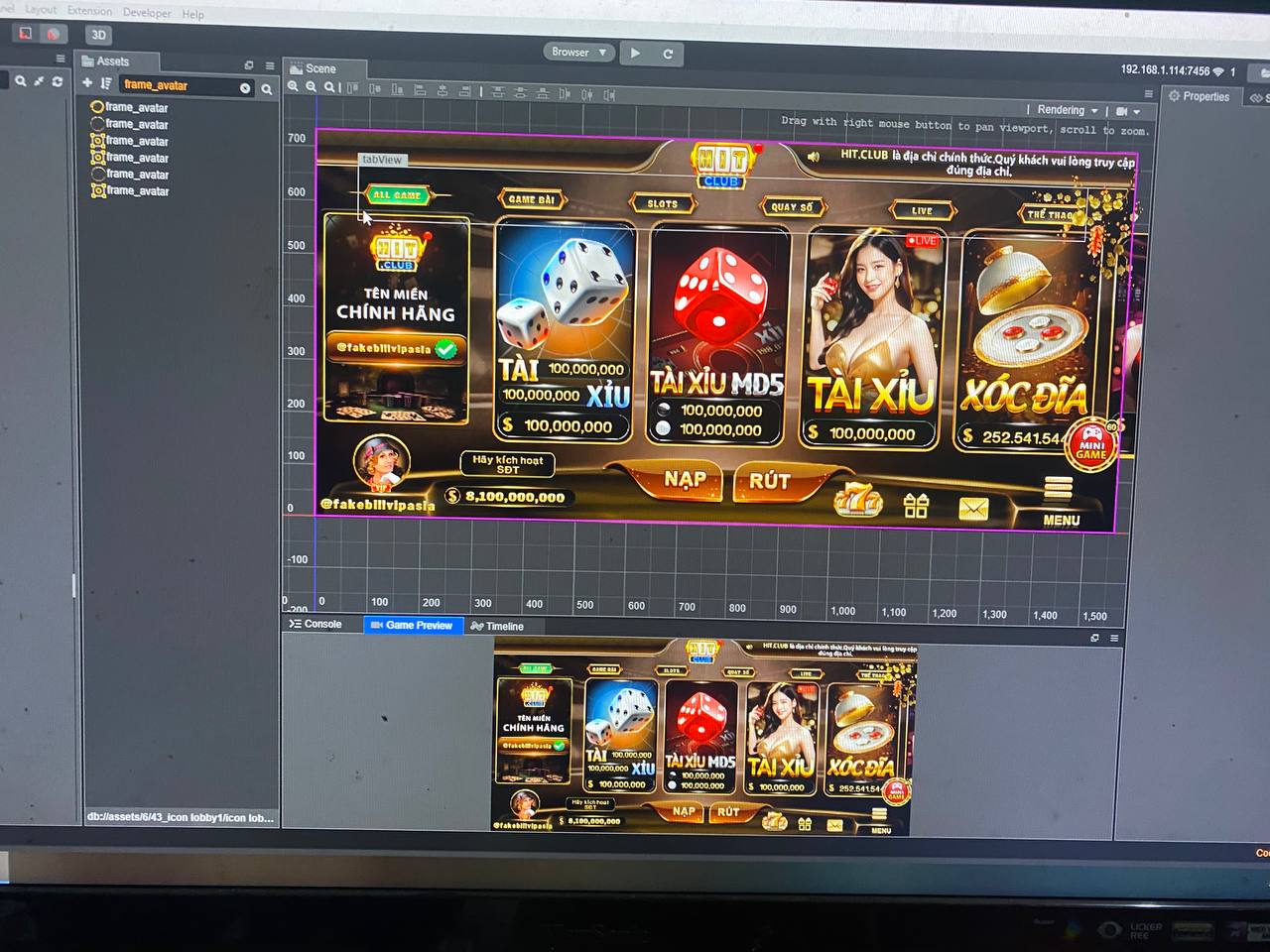Click the envelope mail icon in lobby
This screenshot has height=952, width=1270.
coord(973,509)
